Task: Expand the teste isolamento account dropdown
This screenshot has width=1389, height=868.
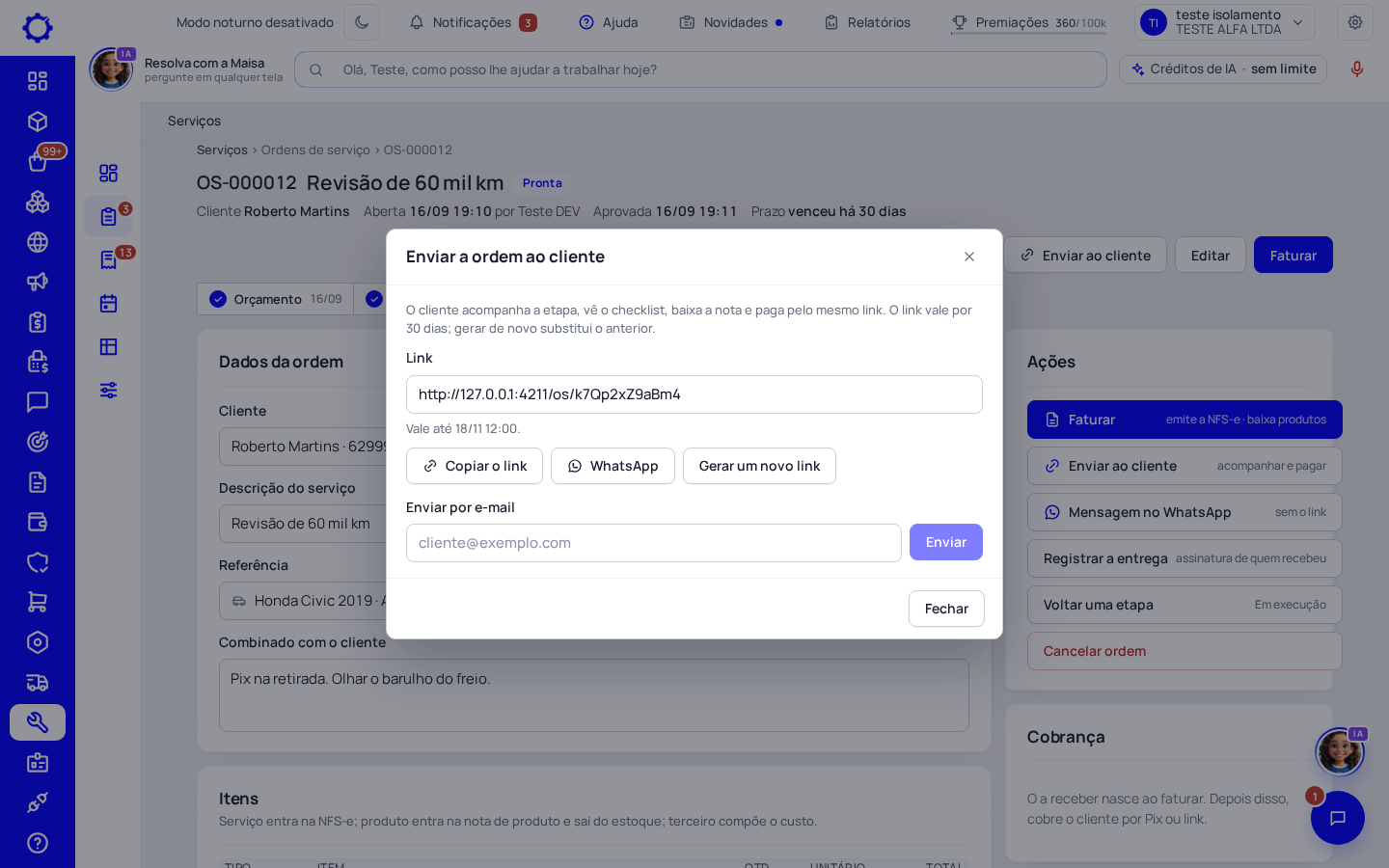Action: click(x=1225, y=22)
